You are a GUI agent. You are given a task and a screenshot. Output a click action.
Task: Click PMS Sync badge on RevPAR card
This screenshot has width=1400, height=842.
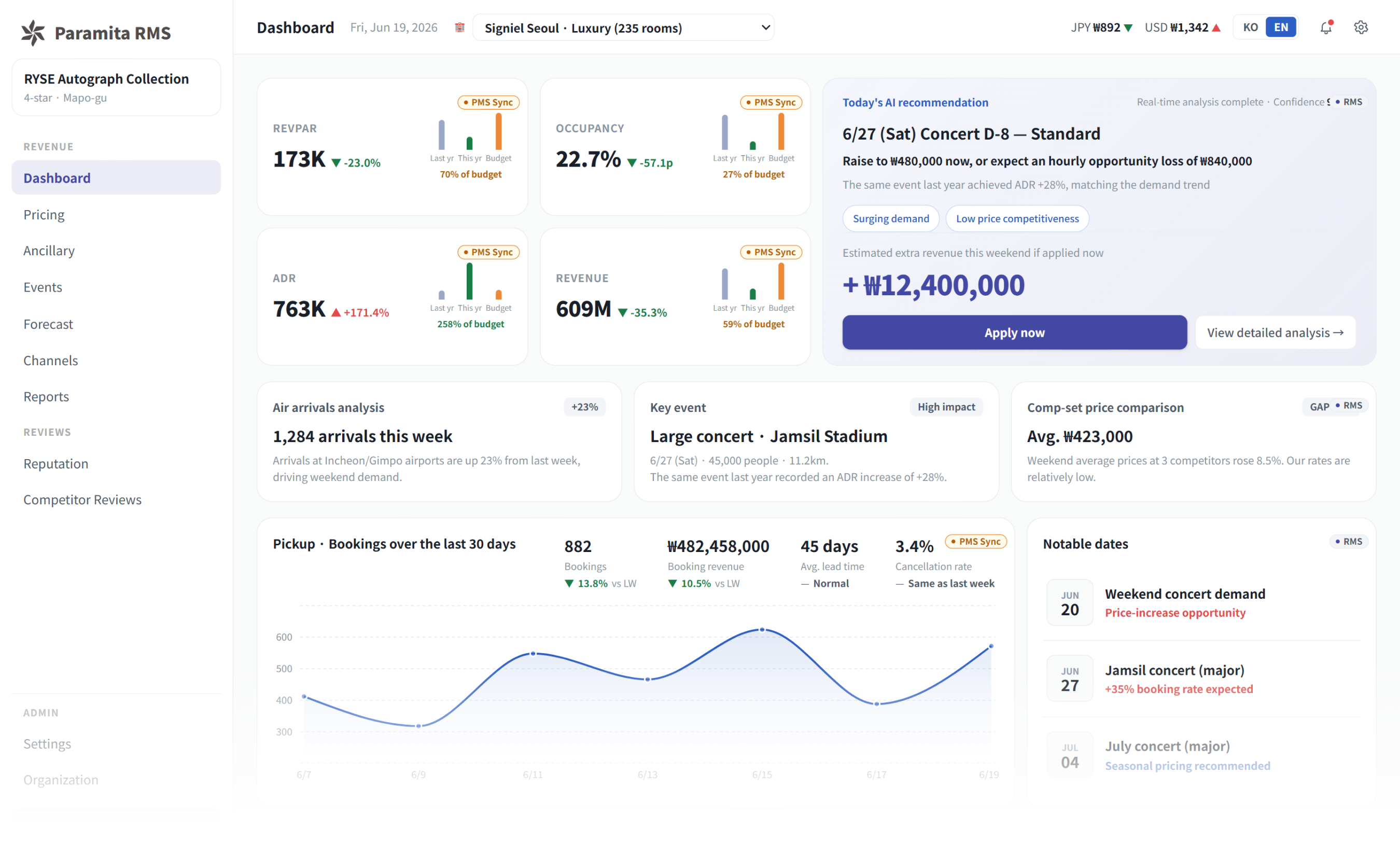[488, 102]
